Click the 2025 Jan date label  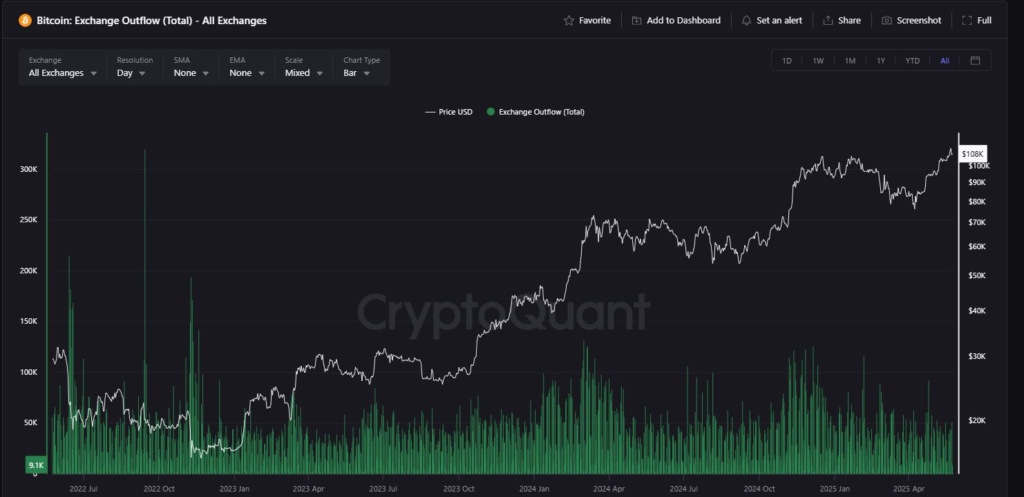tap(835, 488)
